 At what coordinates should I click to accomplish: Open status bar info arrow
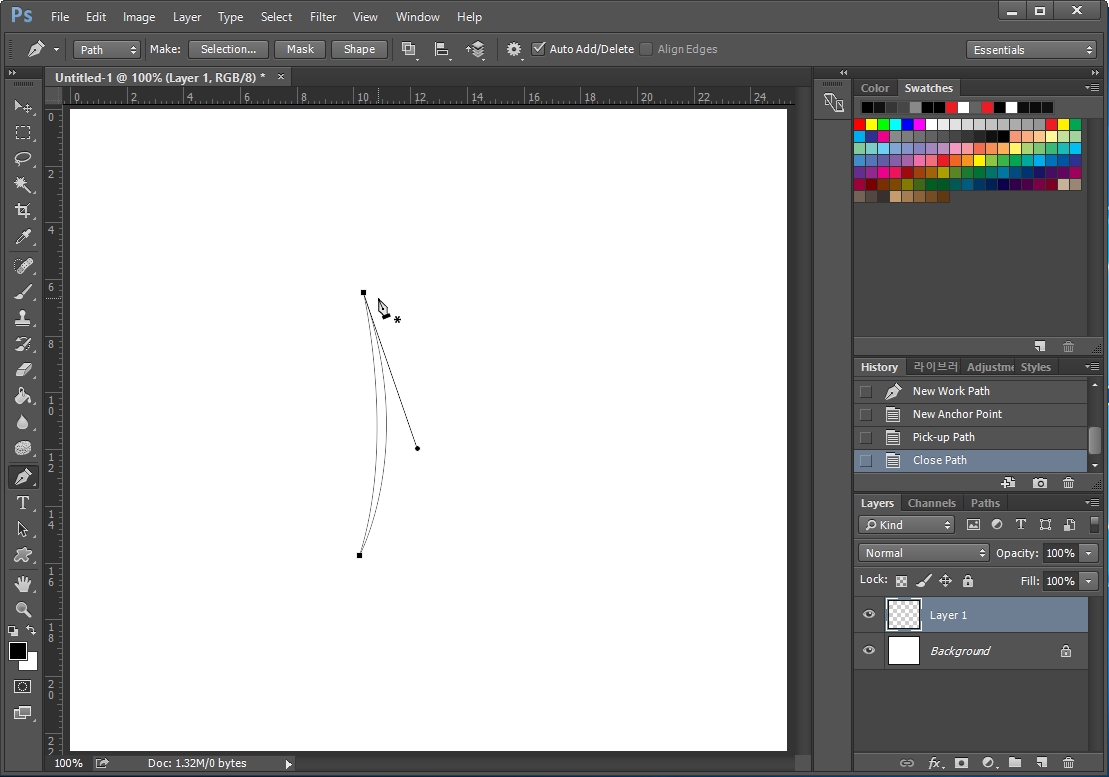[288, 764]
